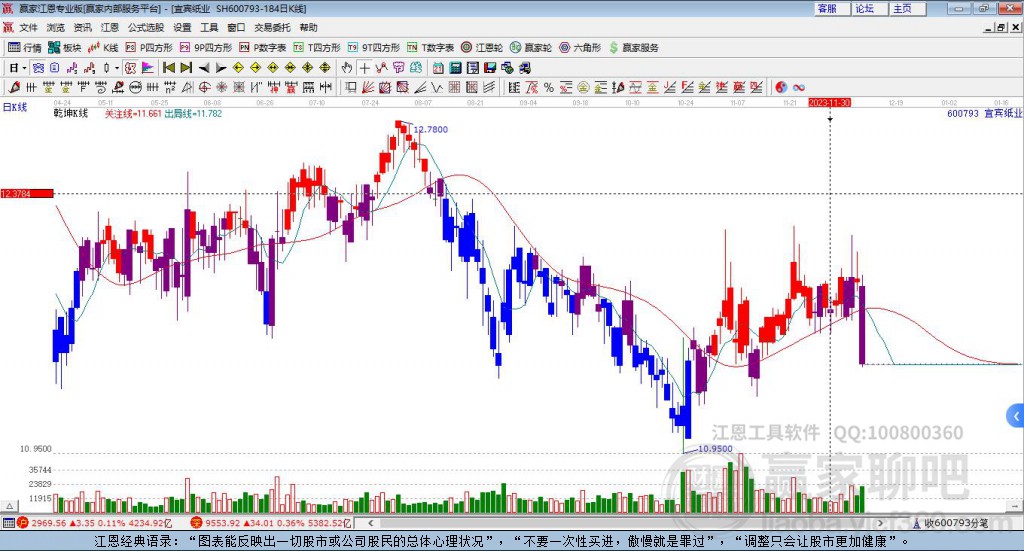Toggle the crosshair cursor tool
The height and width of the screenshot is (551, 1024).
click(x=364, y=68)
